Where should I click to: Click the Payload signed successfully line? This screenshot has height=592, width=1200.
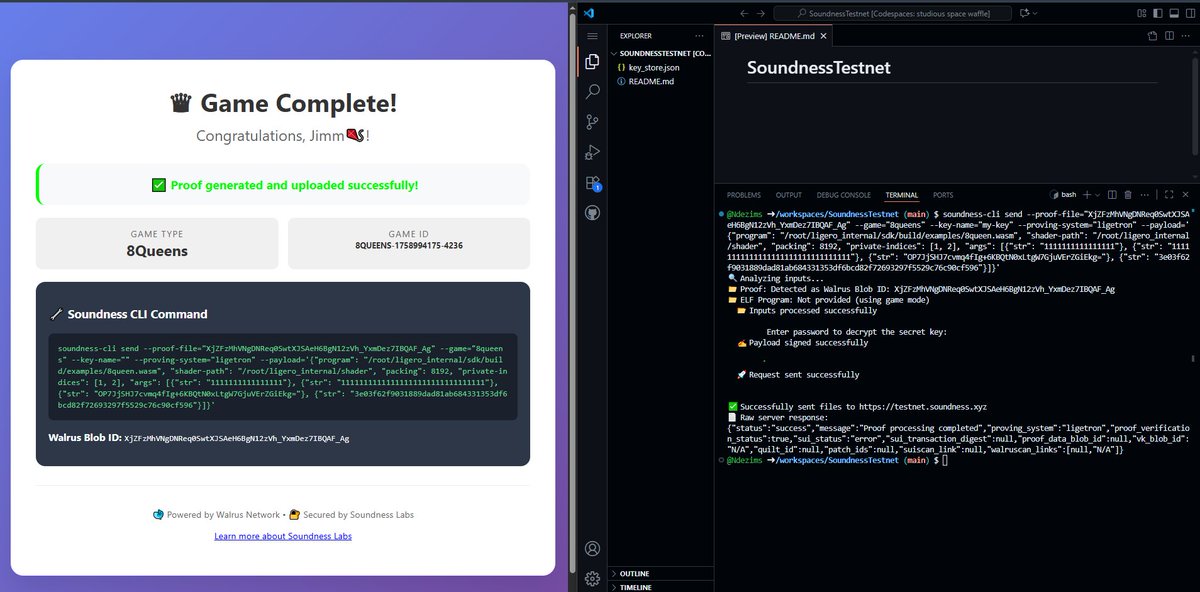point(801,343)
